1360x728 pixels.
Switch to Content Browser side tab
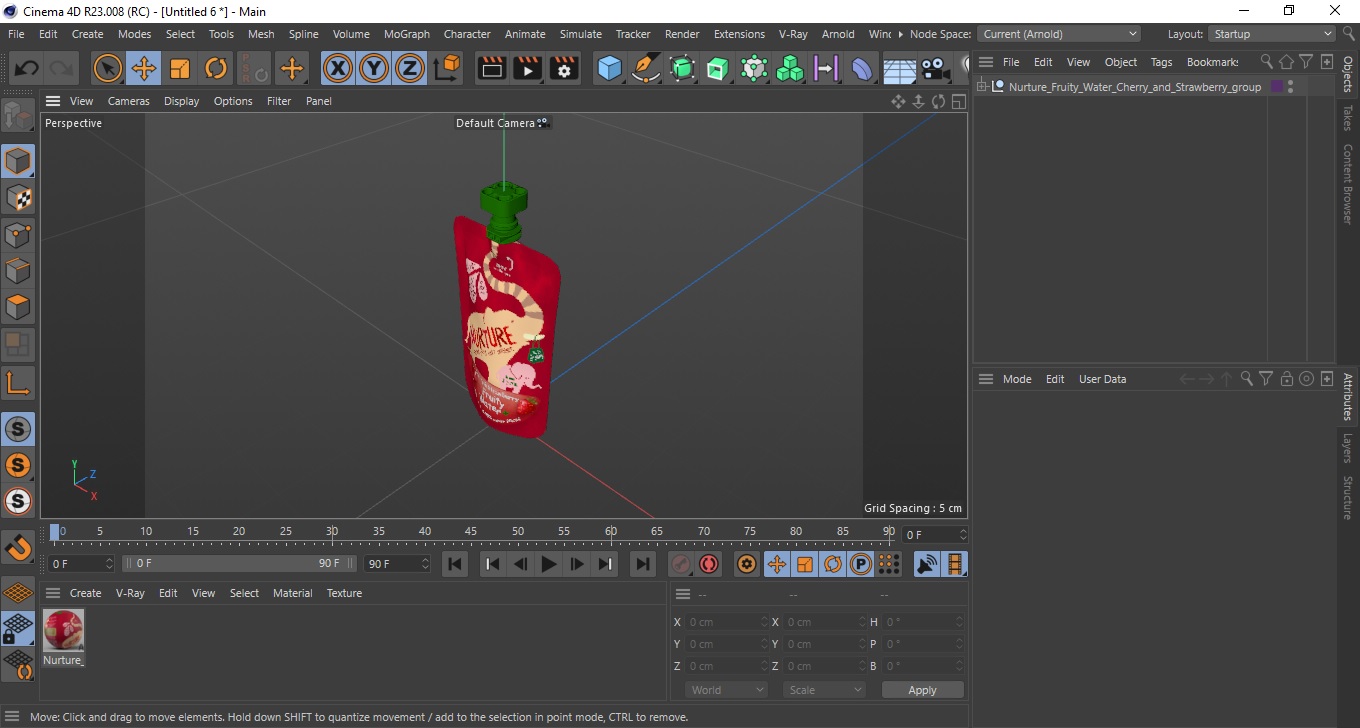[x=1348, y=184]
